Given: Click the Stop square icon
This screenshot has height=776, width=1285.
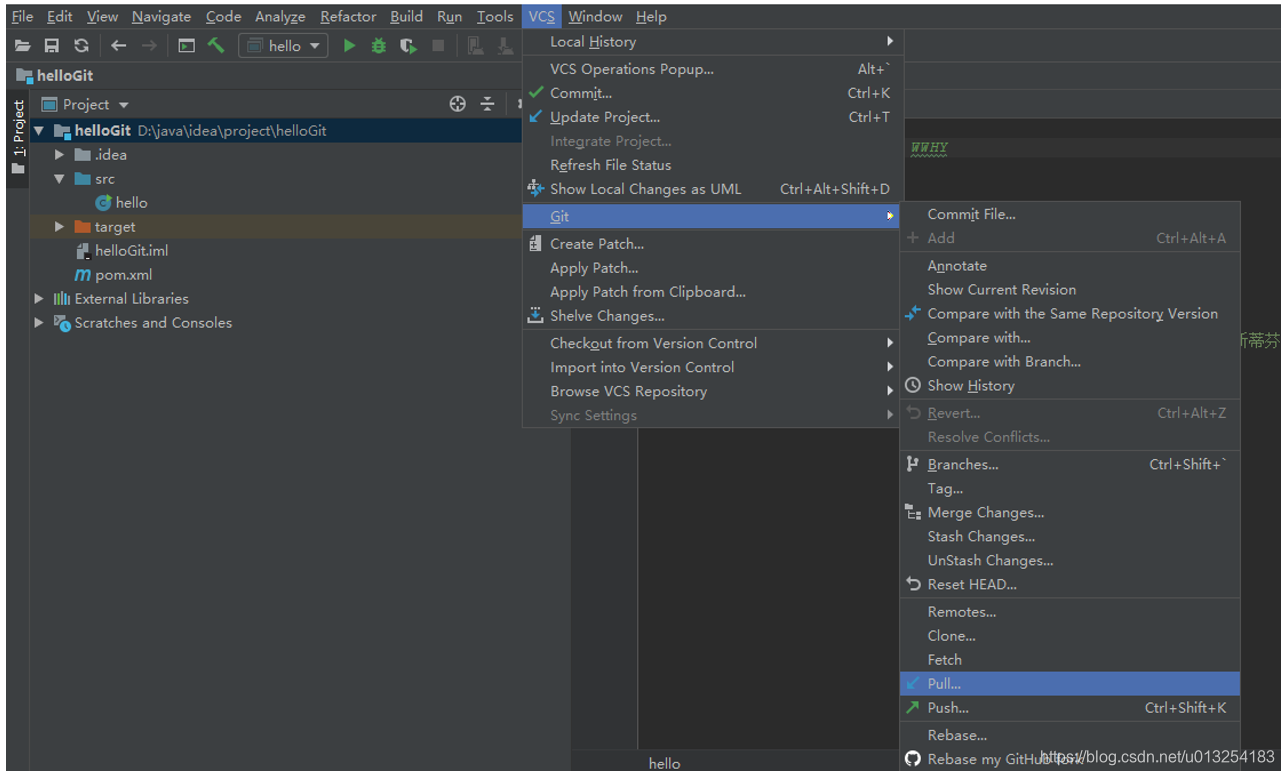Looking at the screenshot, I should click(438, 46).
